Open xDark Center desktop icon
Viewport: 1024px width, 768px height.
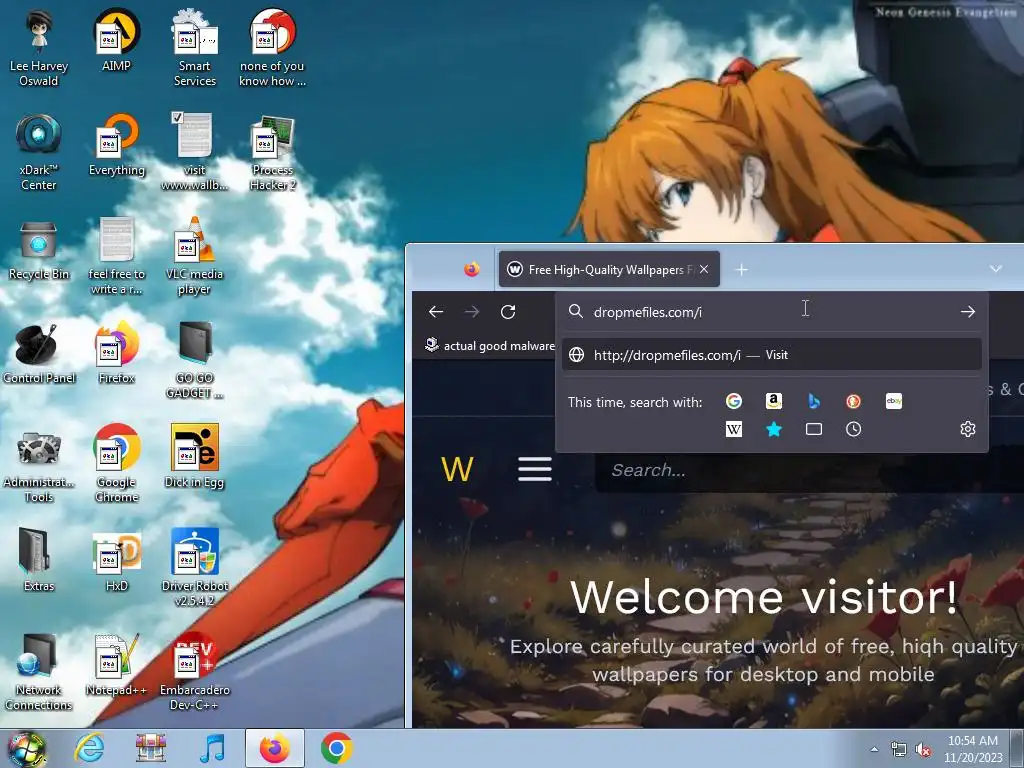pyautogui.click(x=39, y=152)
